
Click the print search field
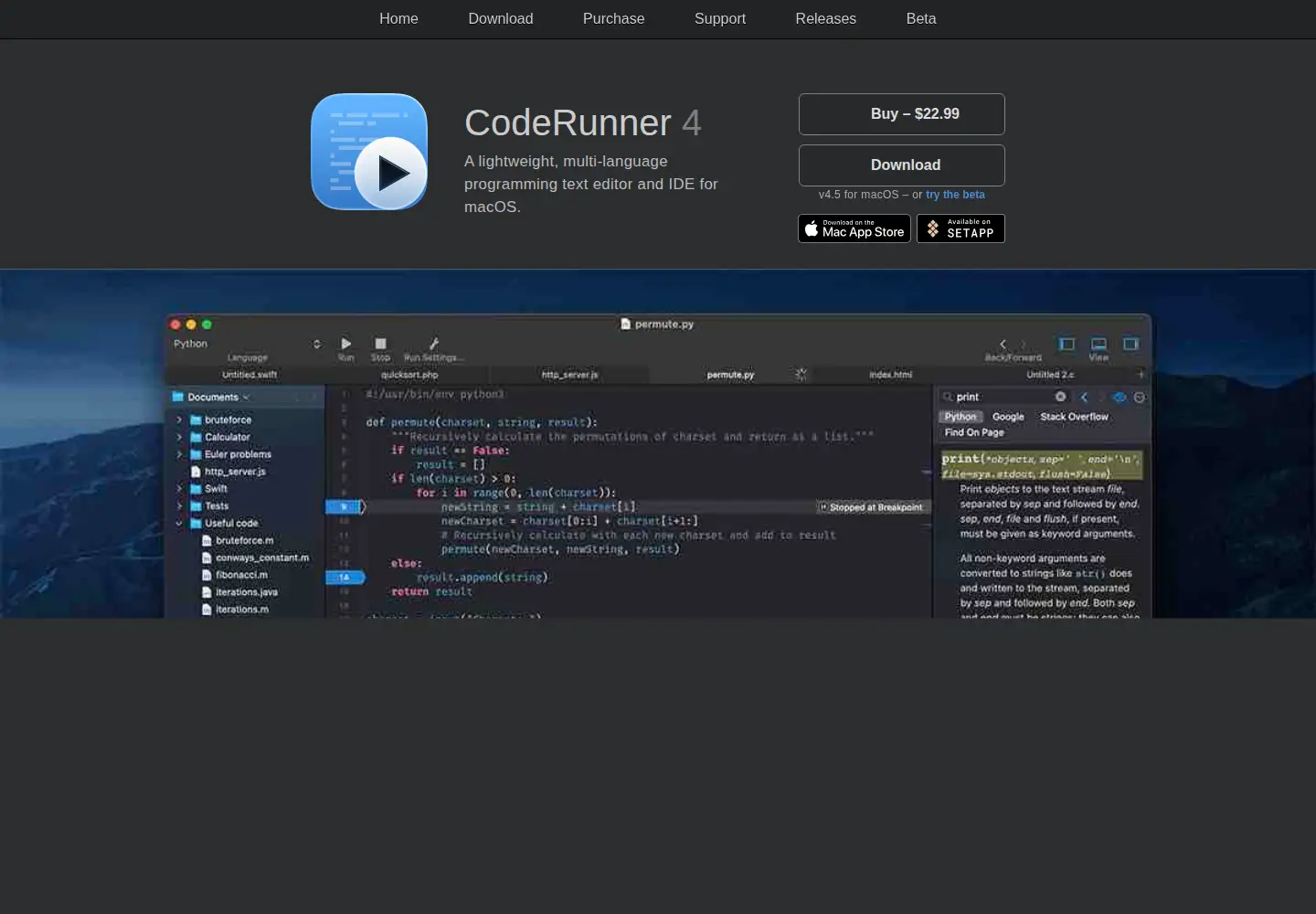[x=1003, y=397]
